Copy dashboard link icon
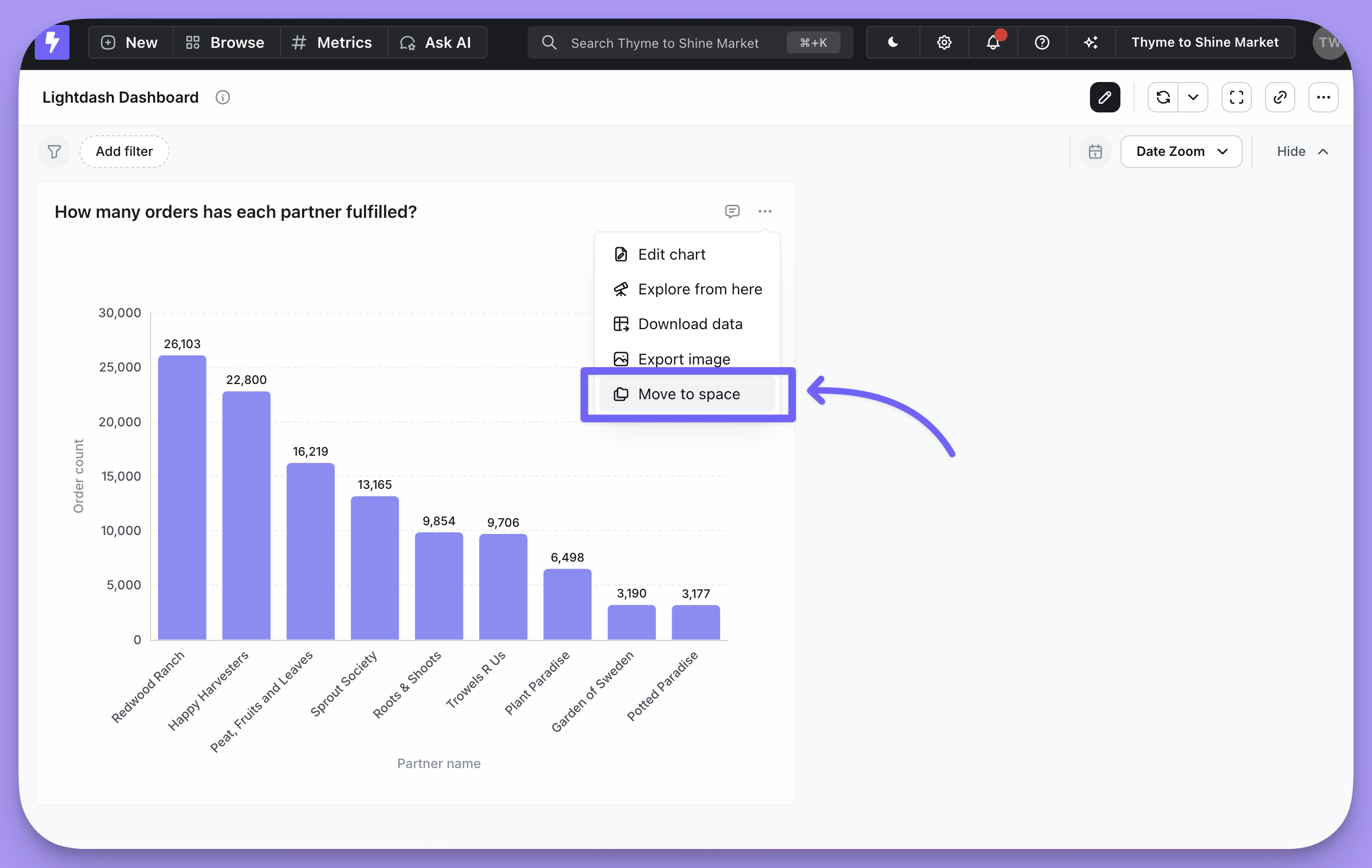This screenshot has width=1372, height=868. [1280, 97]
